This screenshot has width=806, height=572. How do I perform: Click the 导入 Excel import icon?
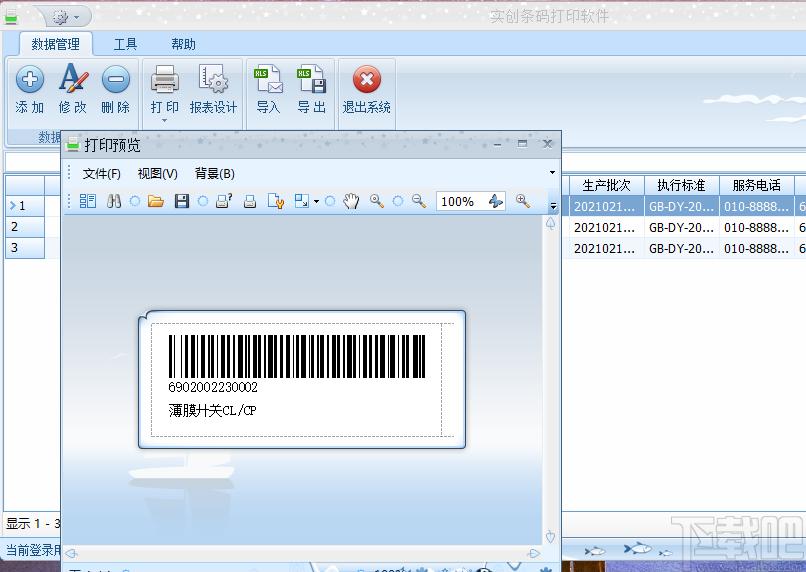coord(268,79)
